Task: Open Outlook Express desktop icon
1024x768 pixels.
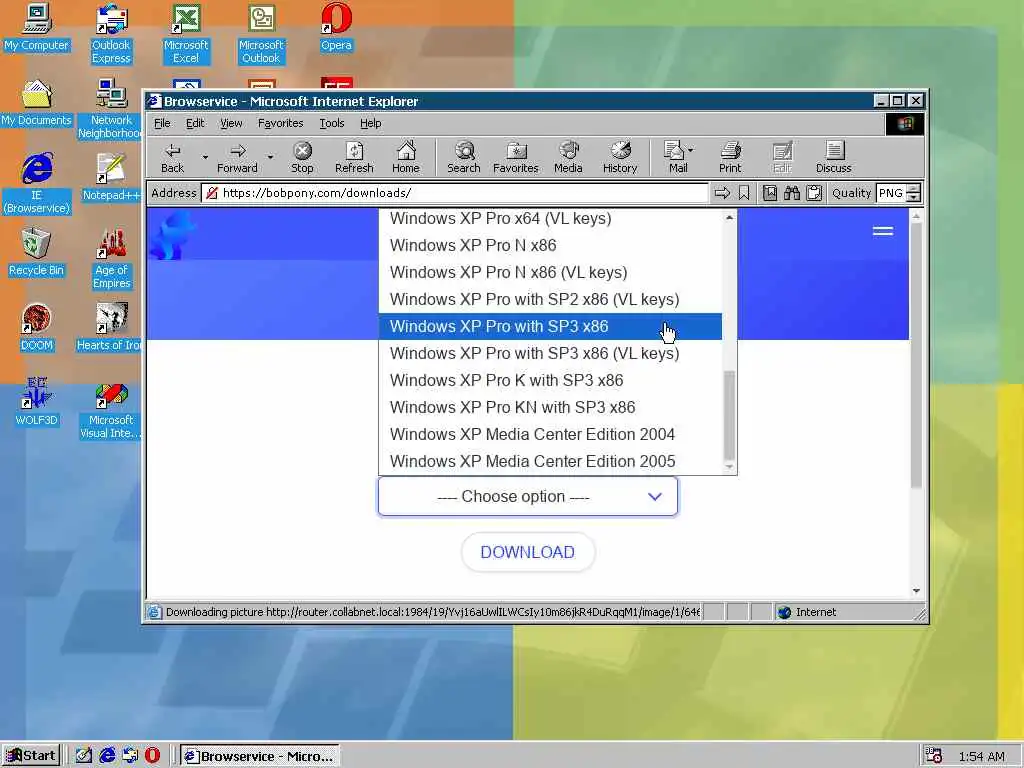Action: [111, 34]
